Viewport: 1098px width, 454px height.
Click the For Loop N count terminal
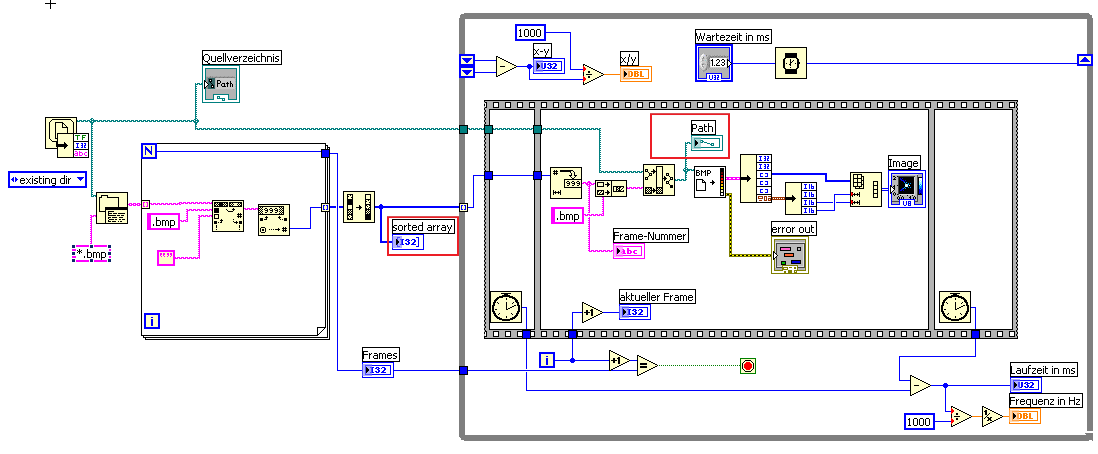point(148,151)
